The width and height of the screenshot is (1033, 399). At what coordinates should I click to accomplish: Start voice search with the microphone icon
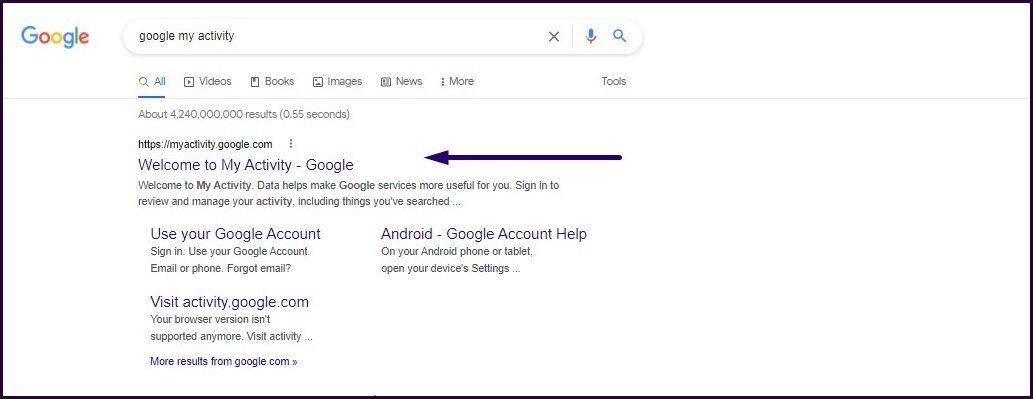pos(591,36)
